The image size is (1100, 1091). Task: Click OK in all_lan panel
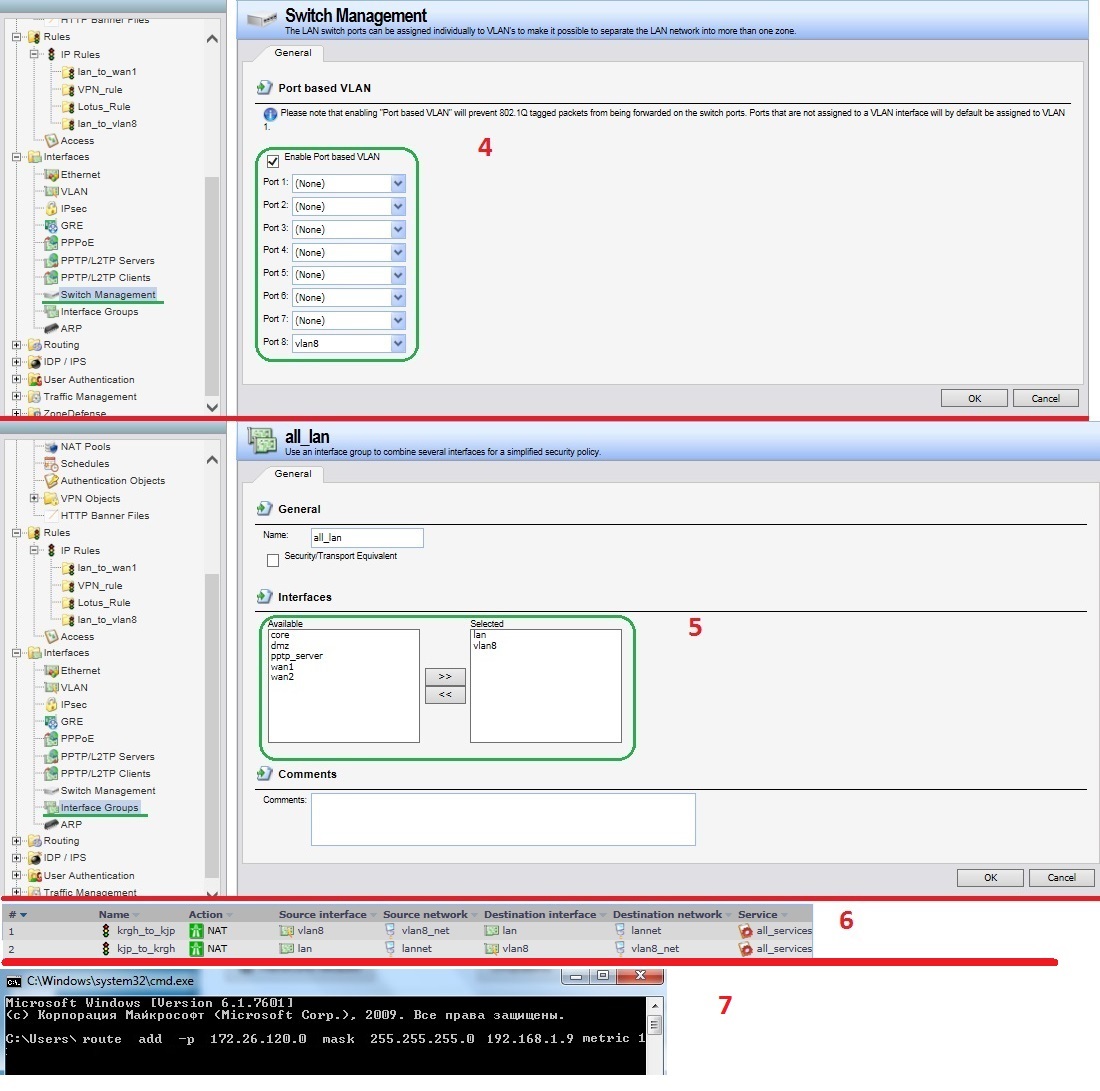click(990, 878)
